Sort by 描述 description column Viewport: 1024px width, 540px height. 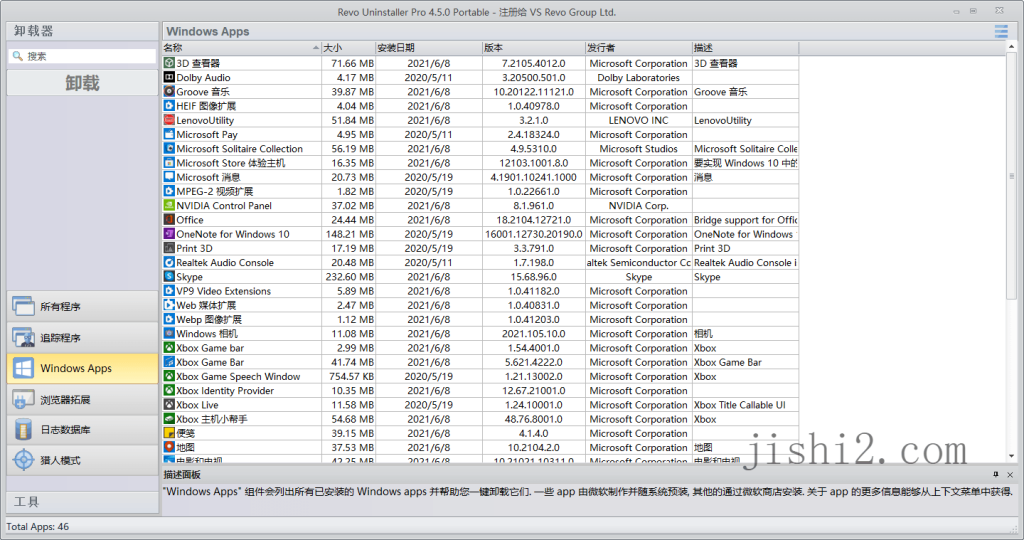click(x=745, y=48)
